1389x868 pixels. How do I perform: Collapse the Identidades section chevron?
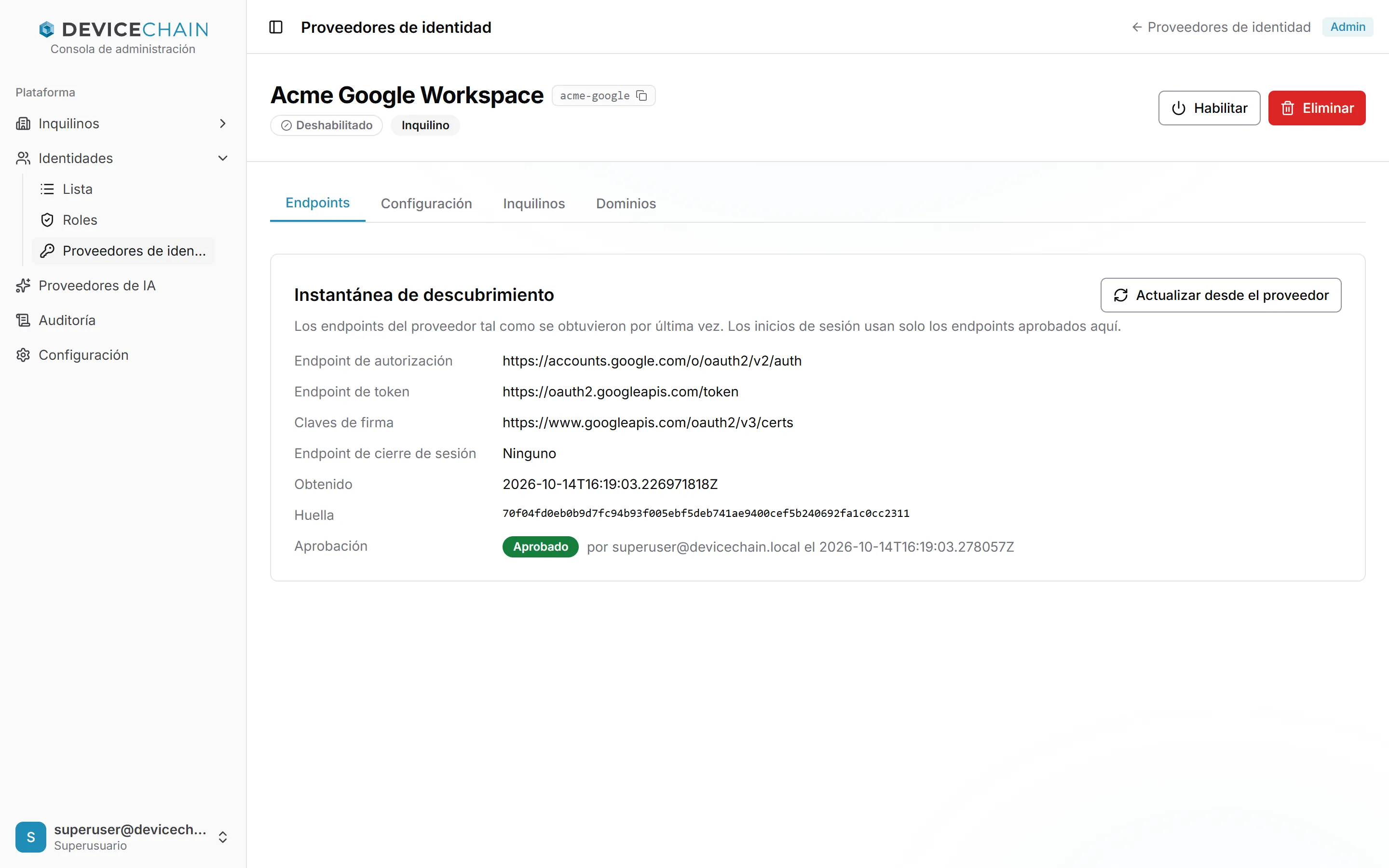[223, 158]
